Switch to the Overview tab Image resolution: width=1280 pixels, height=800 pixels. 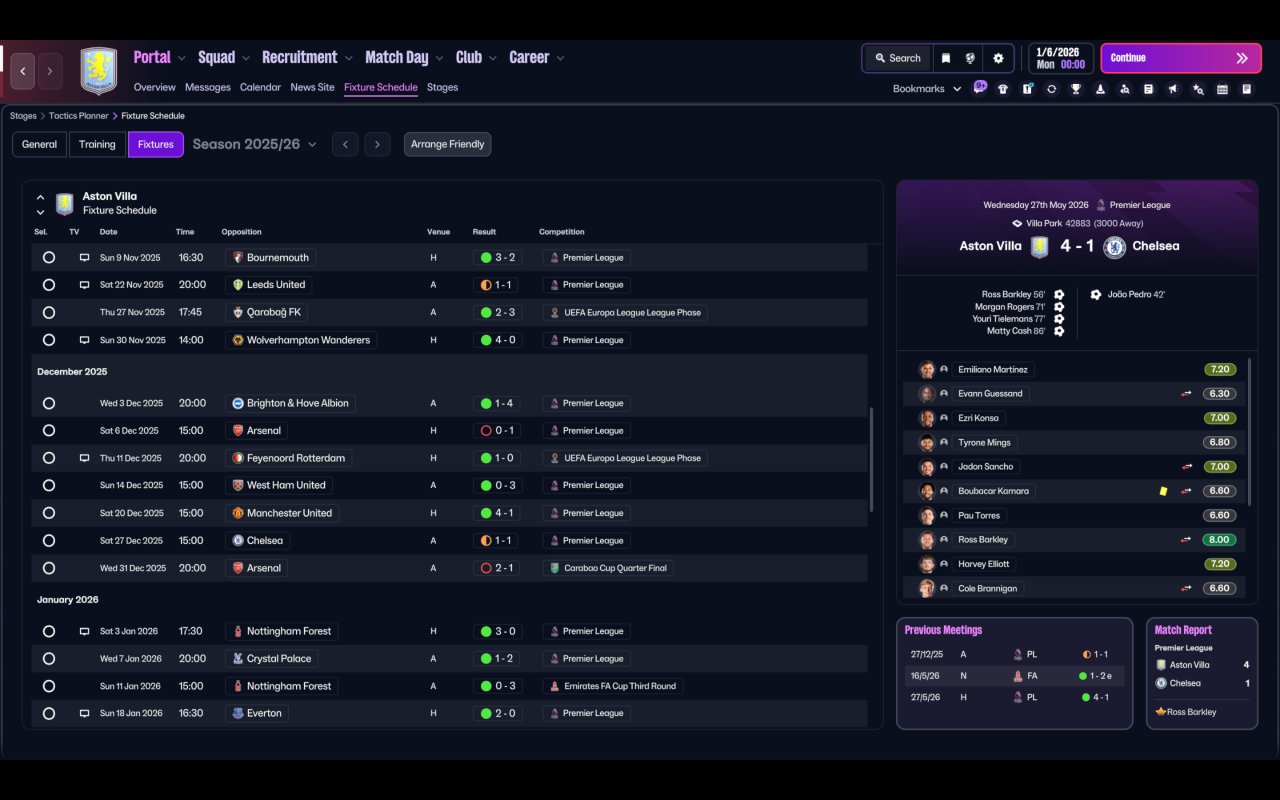point(155,87)
